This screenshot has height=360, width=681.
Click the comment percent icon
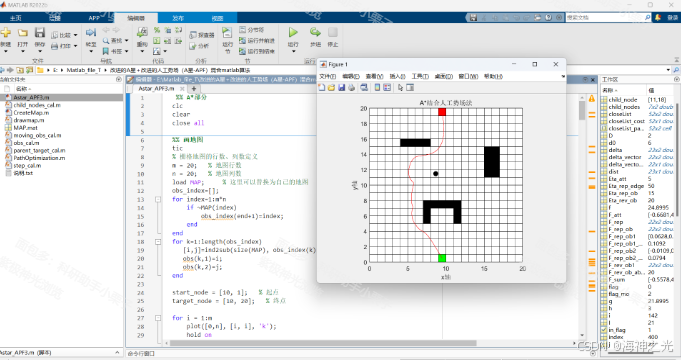[157, 30]
